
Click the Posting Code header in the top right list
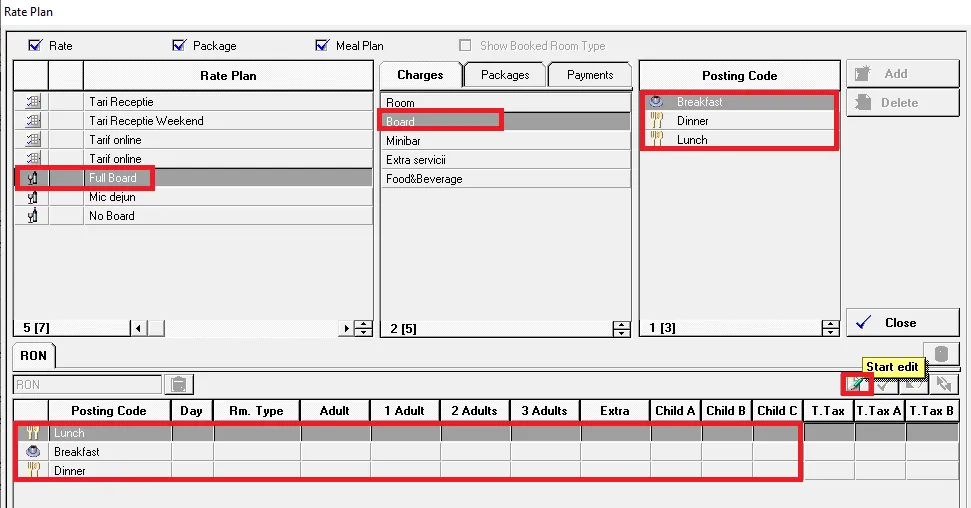tap(739, 76)
